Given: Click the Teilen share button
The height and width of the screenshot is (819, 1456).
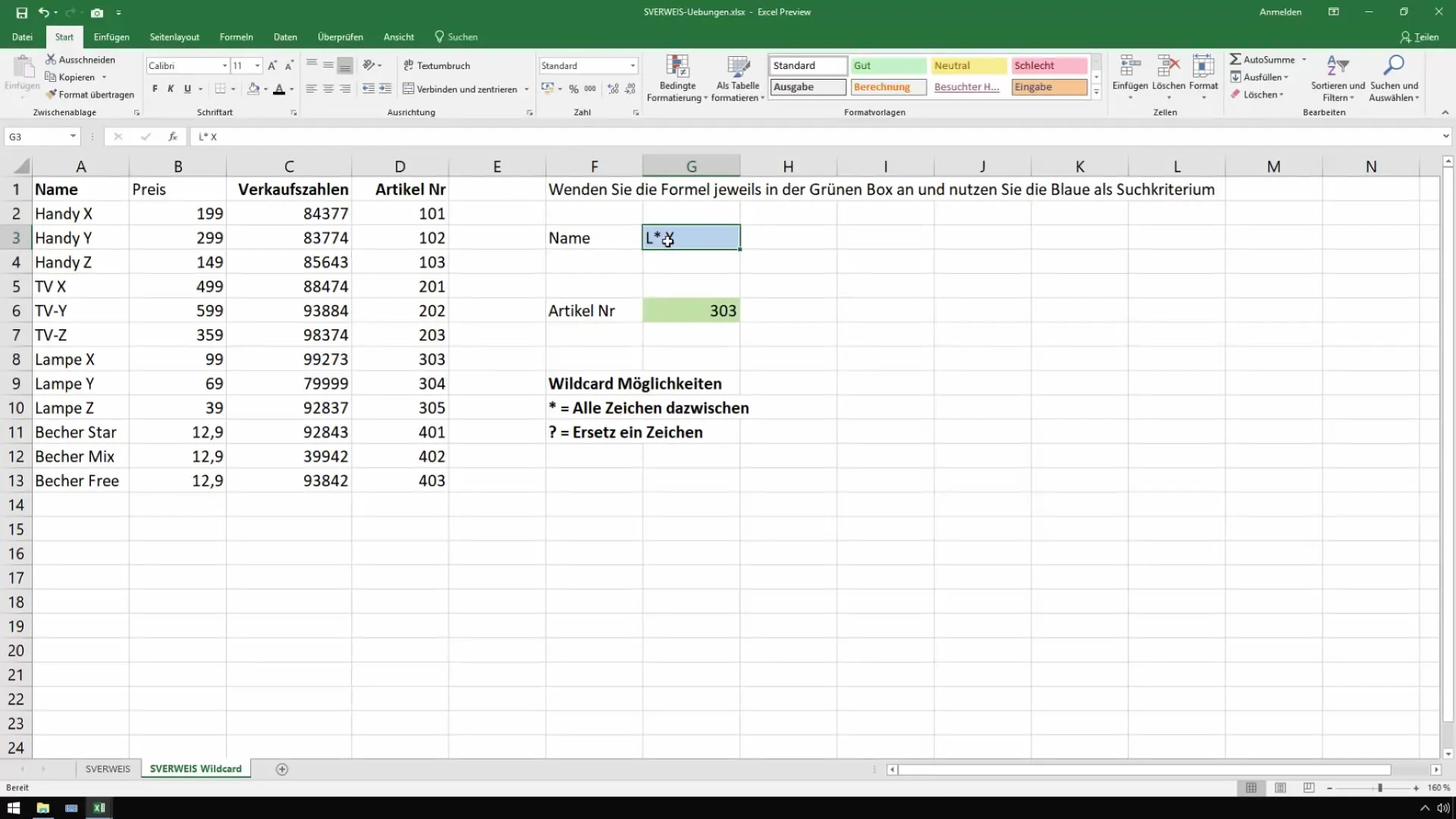Looking at the screenshot, I should pyautogui.click(x=1419, y=36).
